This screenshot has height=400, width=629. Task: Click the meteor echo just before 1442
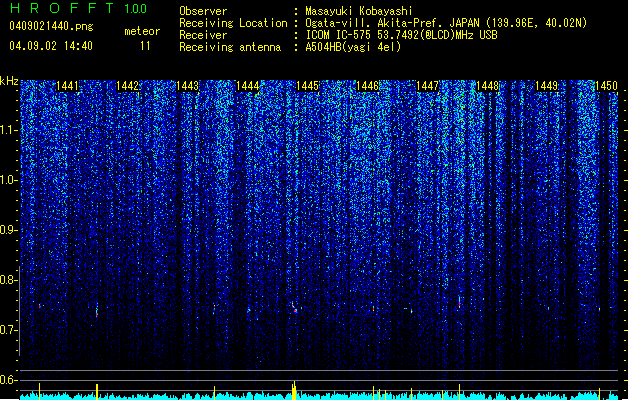click(97, 310)
